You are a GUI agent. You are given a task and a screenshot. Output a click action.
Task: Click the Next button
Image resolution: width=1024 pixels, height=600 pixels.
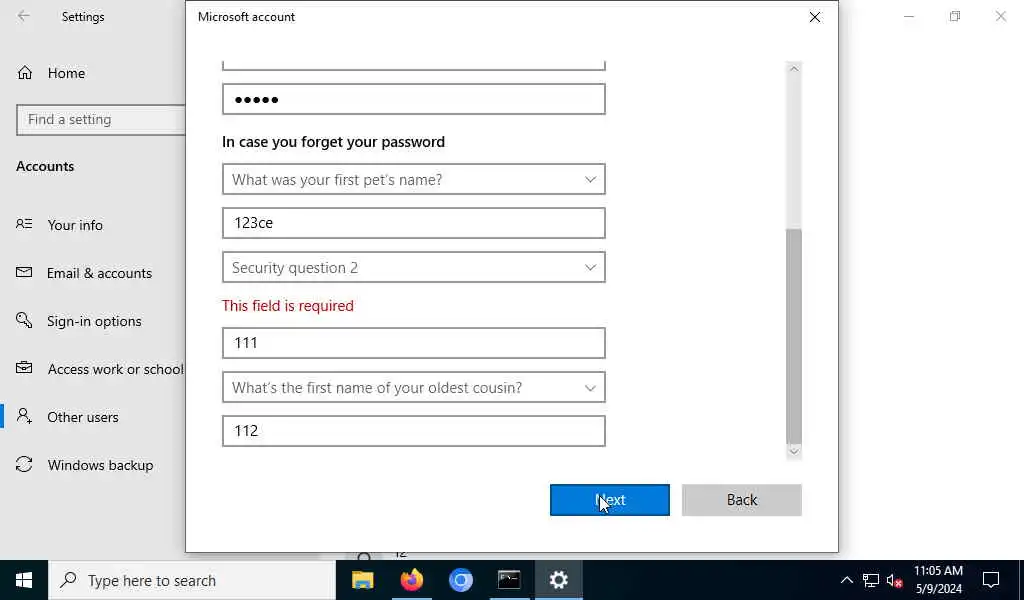(x=609, y=499)
